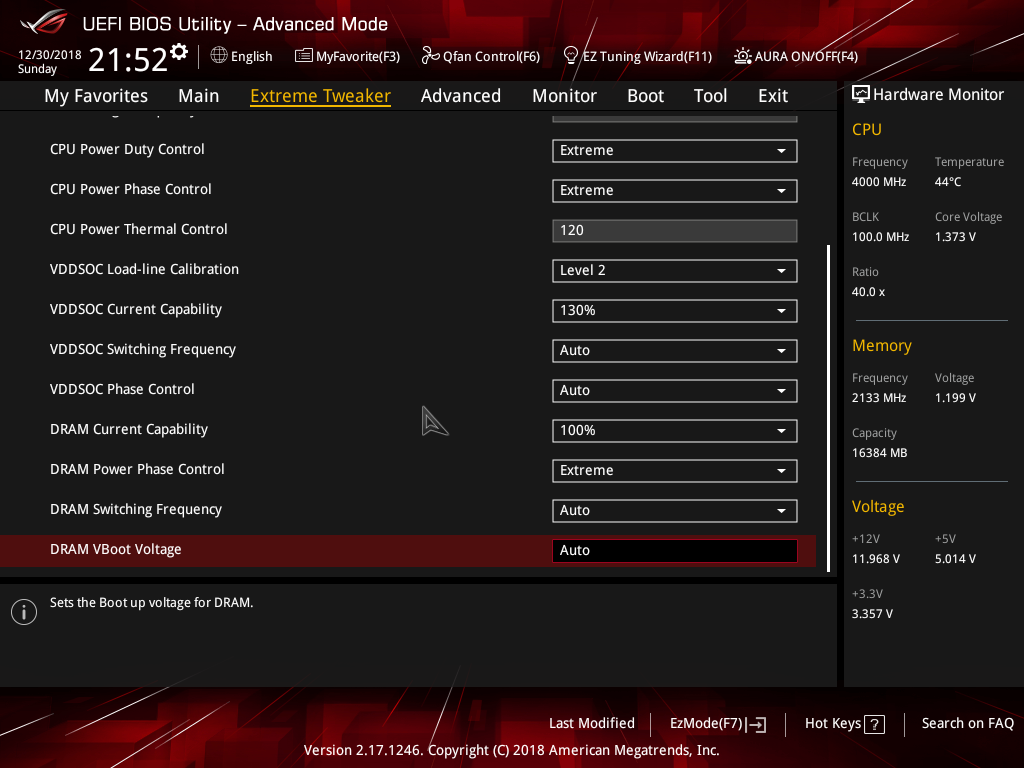Open CPU Power Duty Control dropdown

coord(675,151)
